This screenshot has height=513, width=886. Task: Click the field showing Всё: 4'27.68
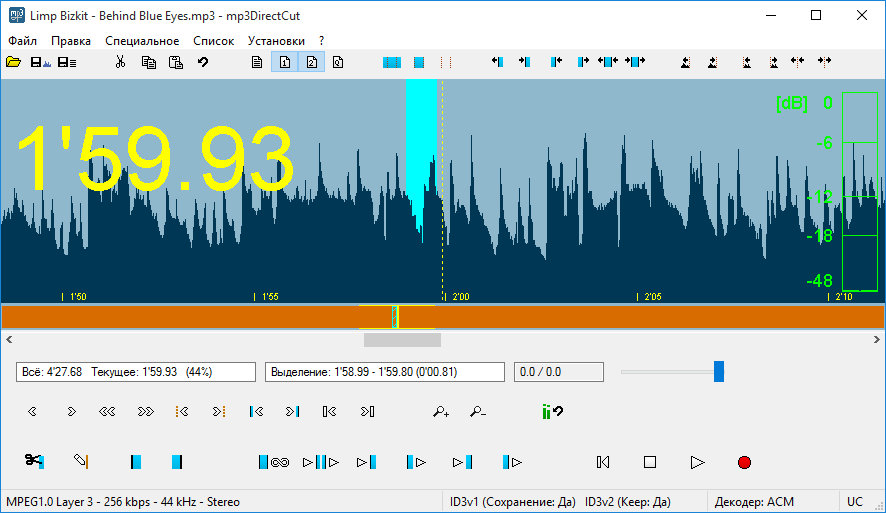pyautogui.click(x=136, y=372)
